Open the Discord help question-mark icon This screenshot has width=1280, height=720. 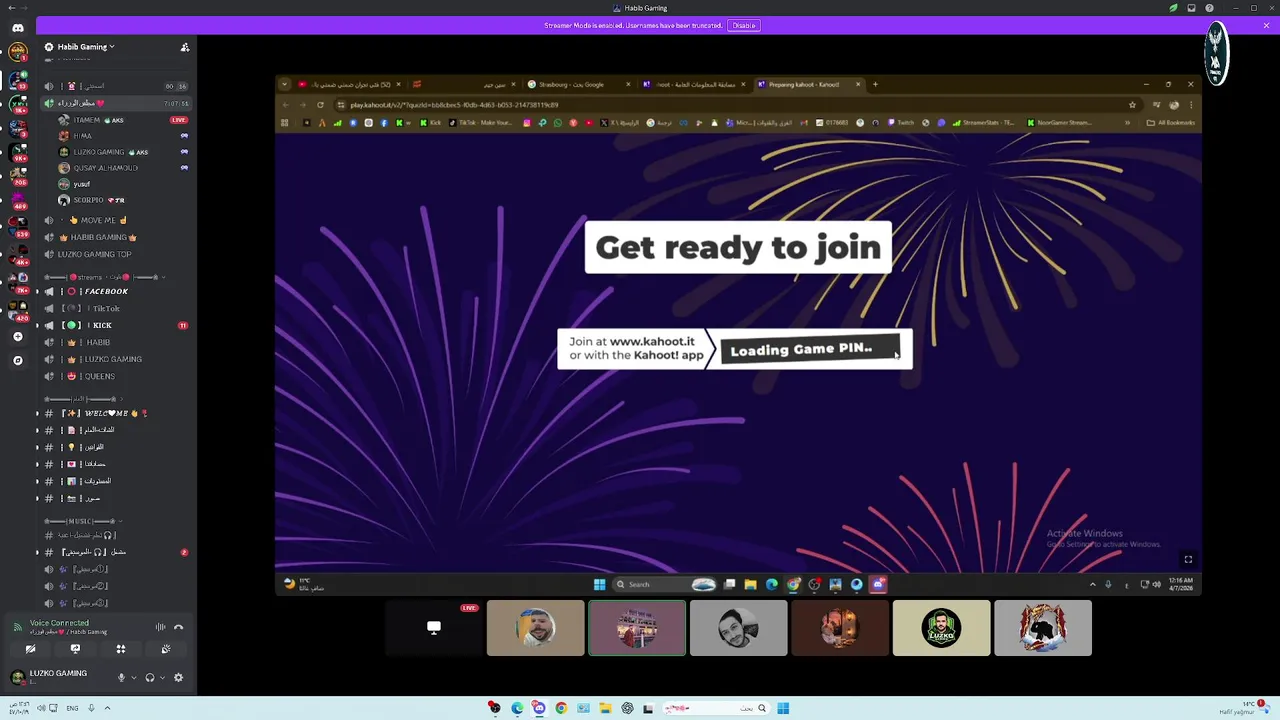1209,8
